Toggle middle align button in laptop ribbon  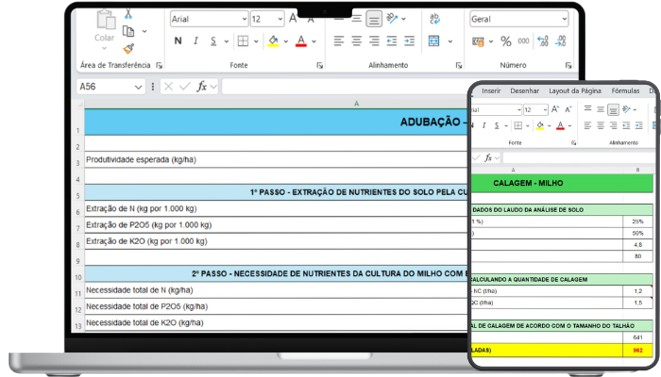click(357, 19)
